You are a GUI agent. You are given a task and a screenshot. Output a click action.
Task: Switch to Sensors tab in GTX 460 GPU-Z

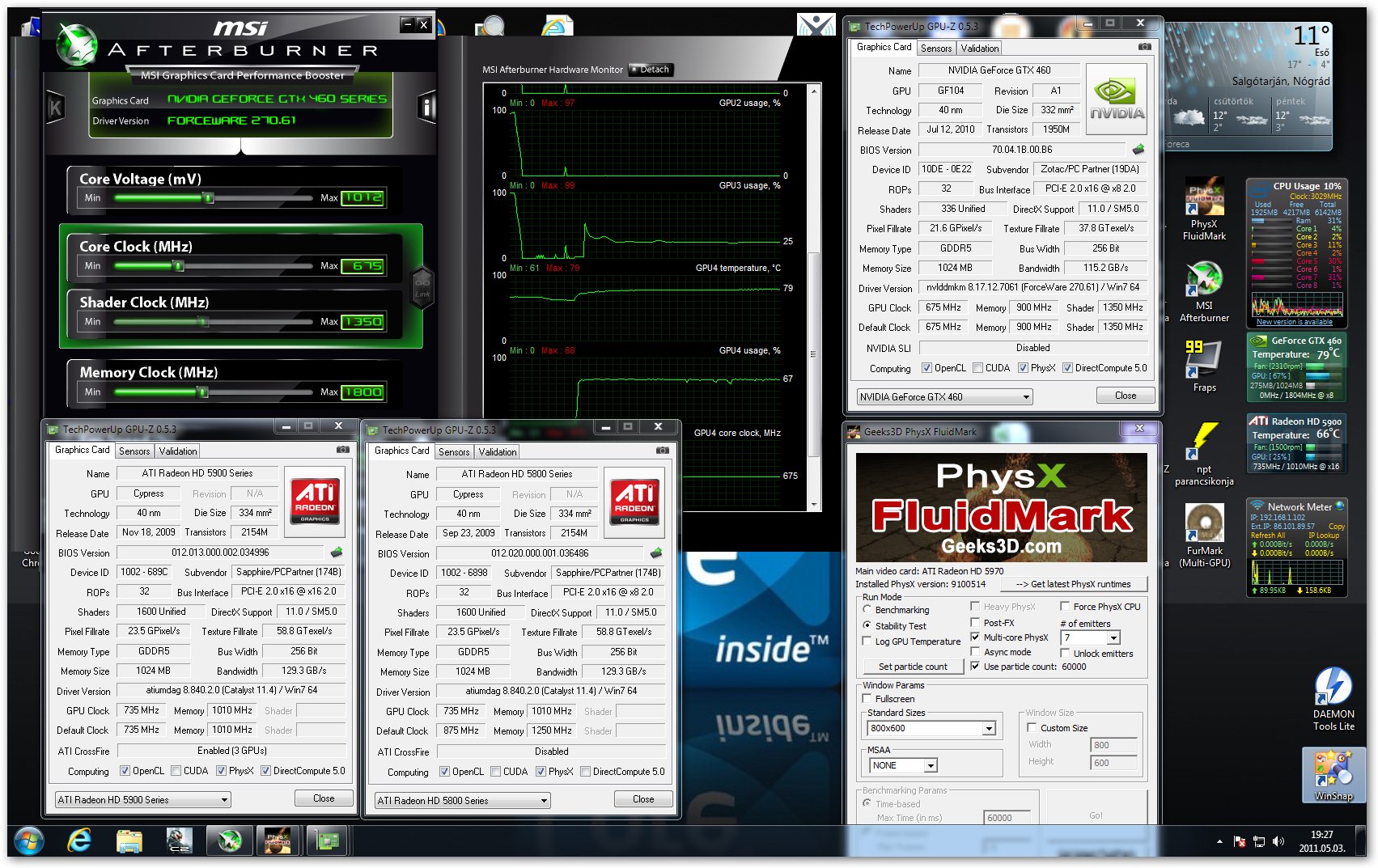point(936,49)
